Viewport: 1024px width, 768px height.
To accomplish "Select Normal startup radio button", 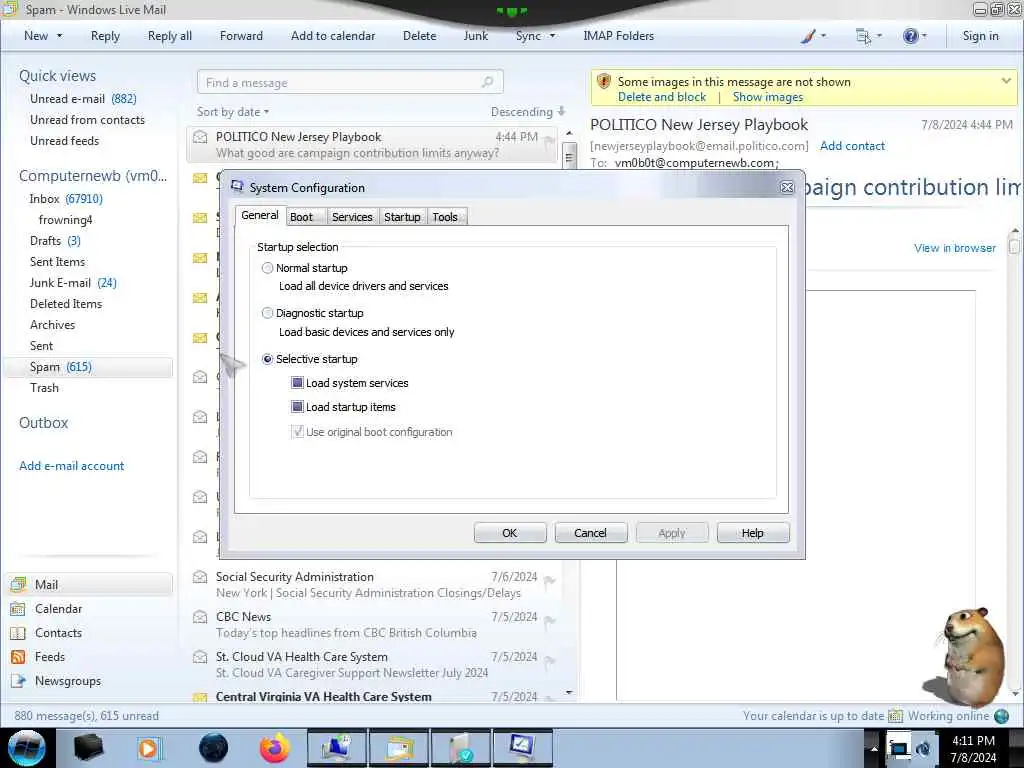I will point(267,268).
